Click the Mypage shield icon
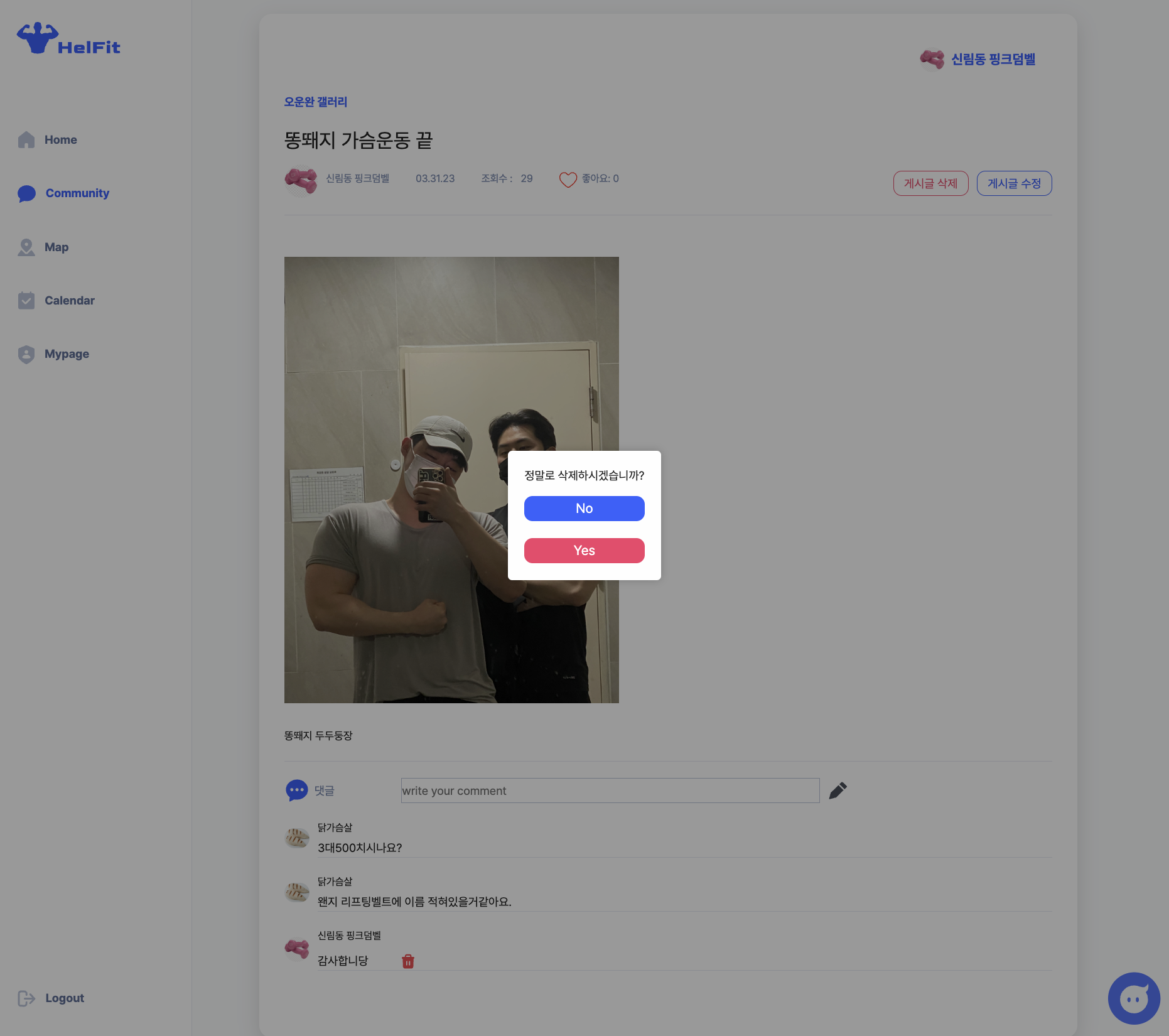1169x1036 pixels. point(26,354)
